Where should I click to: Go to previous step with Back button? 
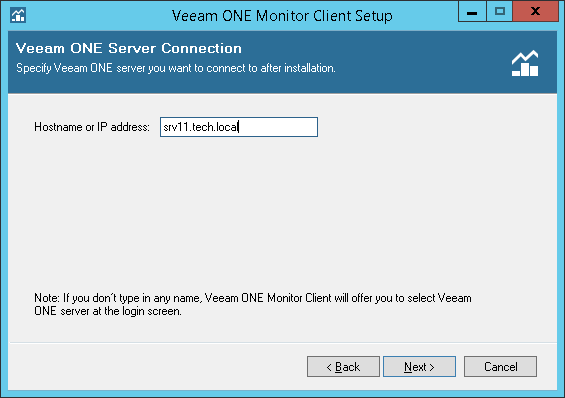(x=343, y=367)
